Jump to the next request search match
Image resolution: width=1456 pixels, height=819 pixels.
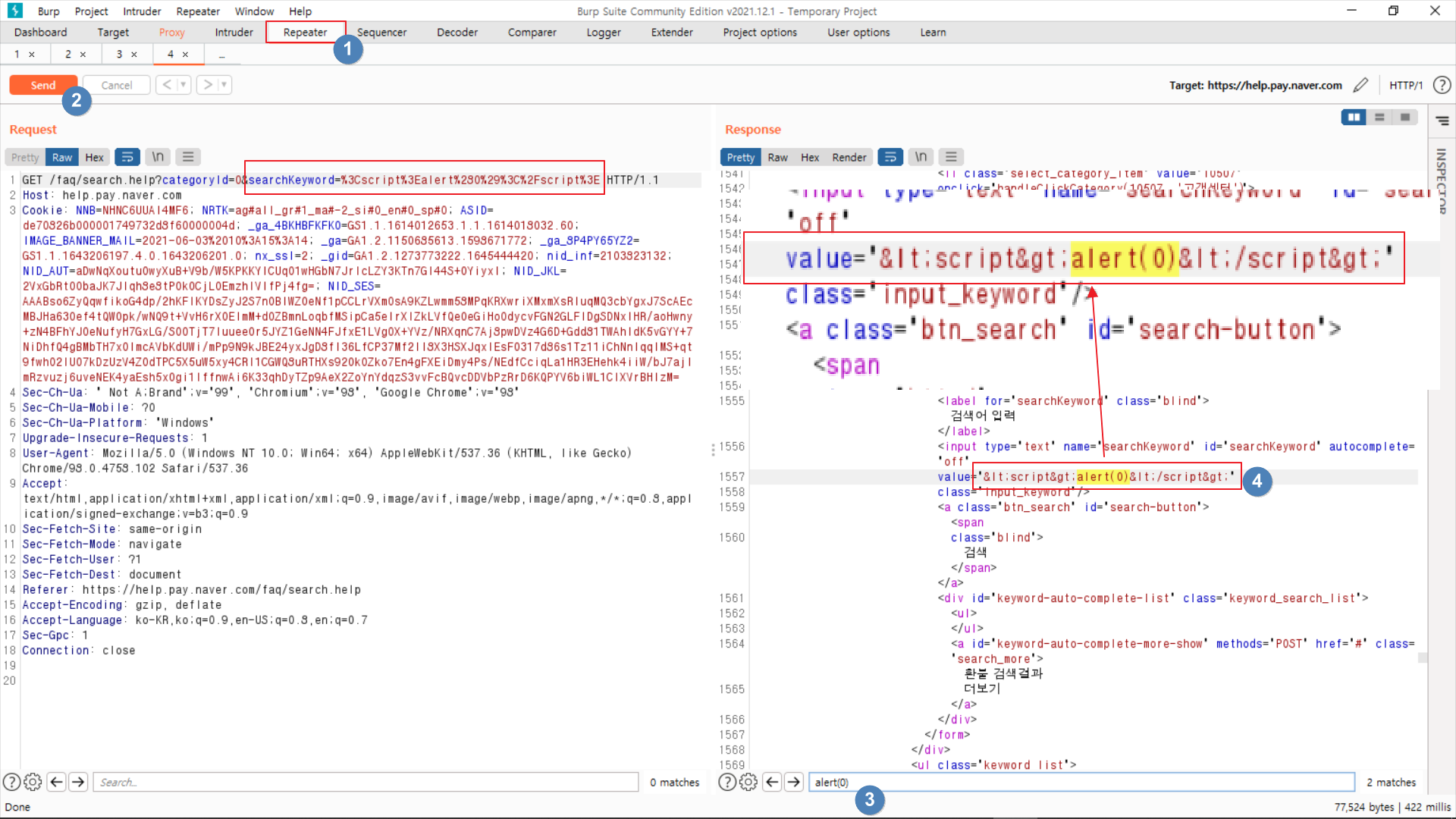[78, 782]
